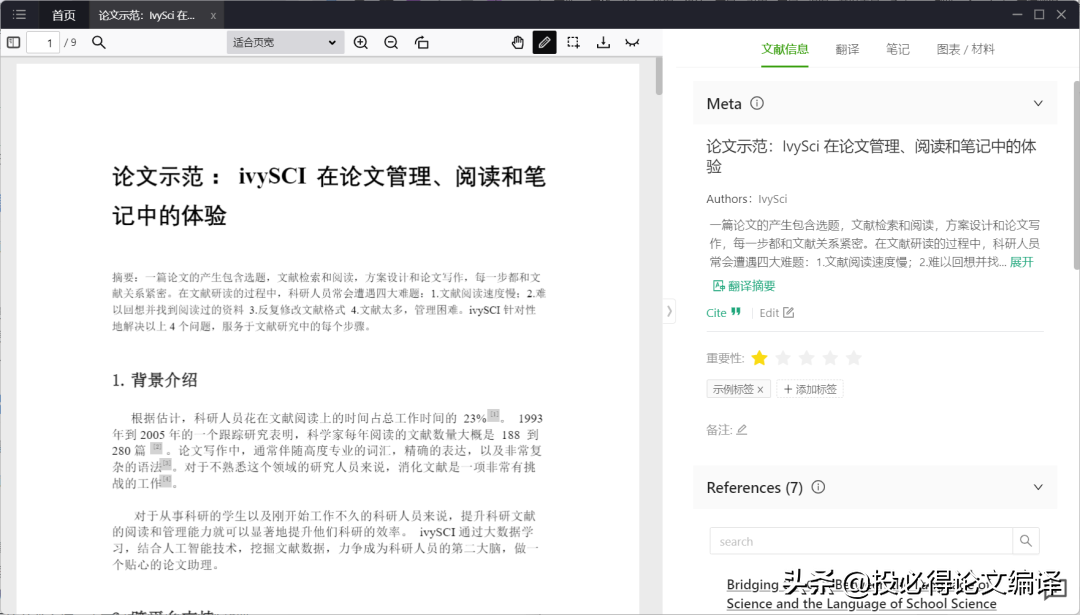Set importance to five stars
1080x615 pixels.
coord(853,358)
